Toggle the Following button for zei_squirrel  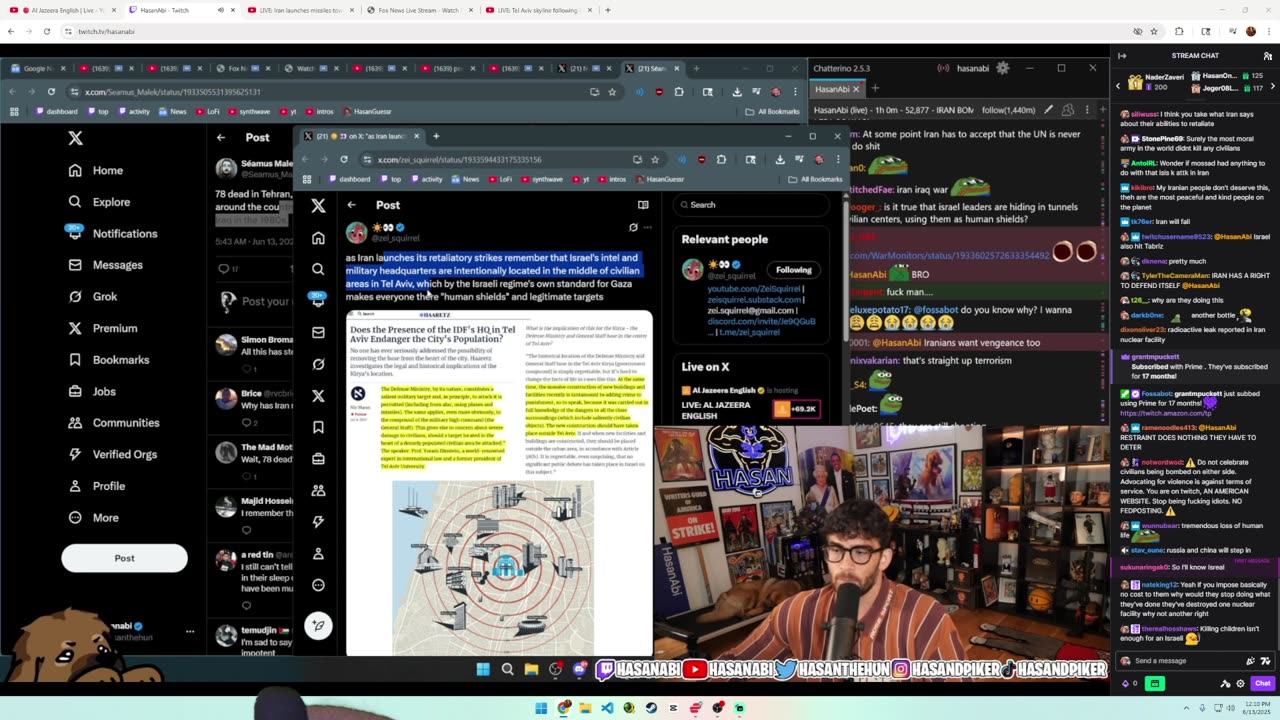793,270
